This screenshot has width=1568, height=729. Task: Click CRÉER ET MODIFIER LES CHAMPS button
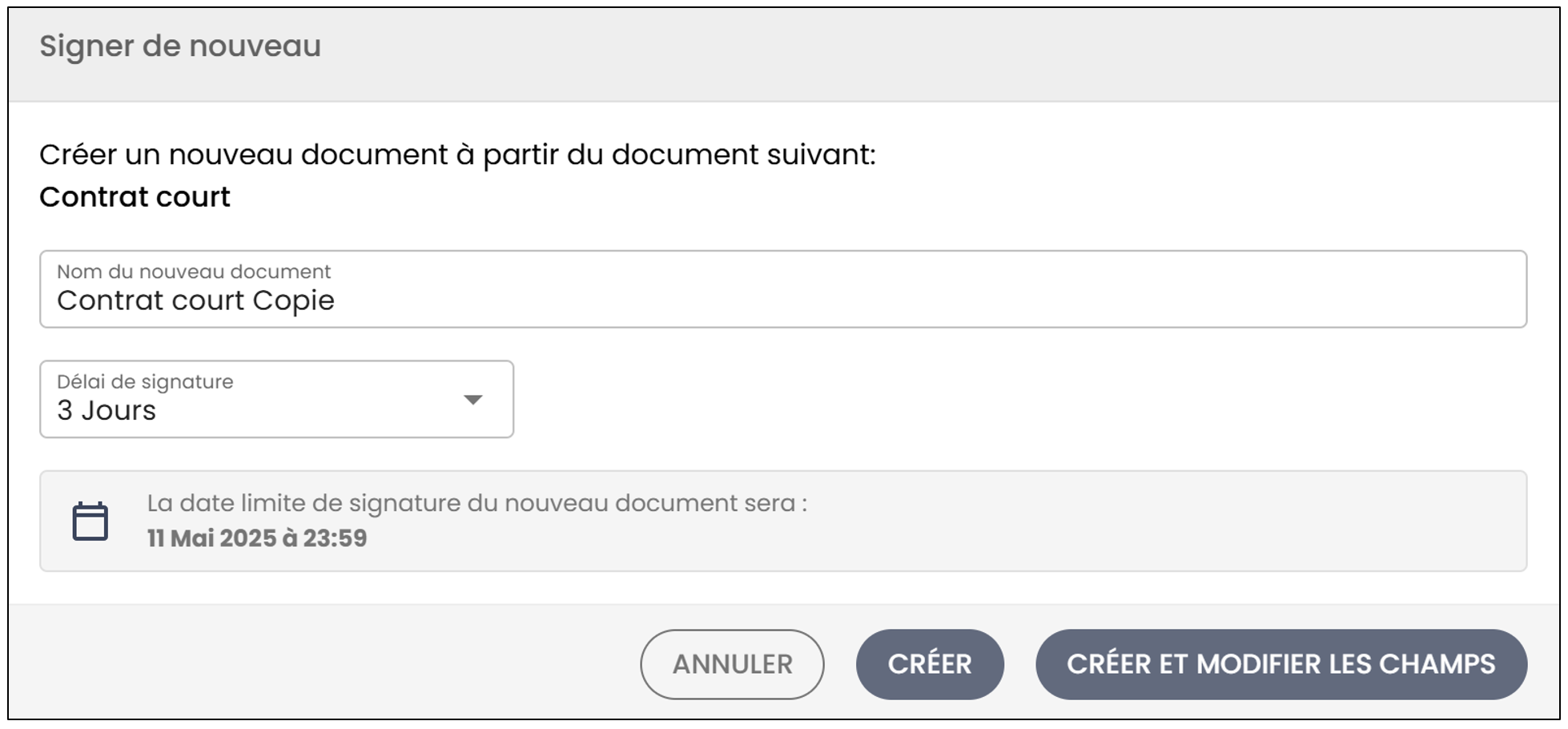(x=1281, y=664)
